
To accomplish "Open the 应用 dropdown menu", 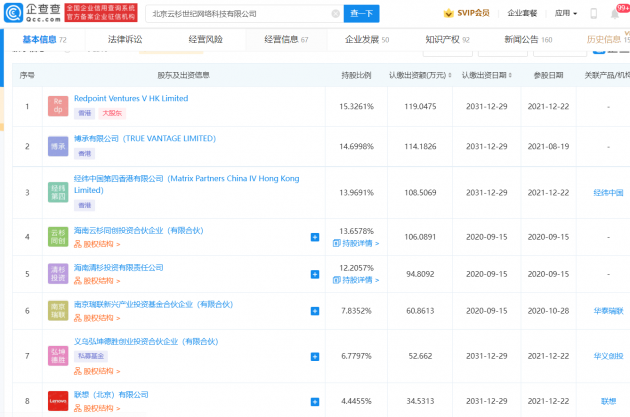I will pyautogui.click(x=566, y=13).
